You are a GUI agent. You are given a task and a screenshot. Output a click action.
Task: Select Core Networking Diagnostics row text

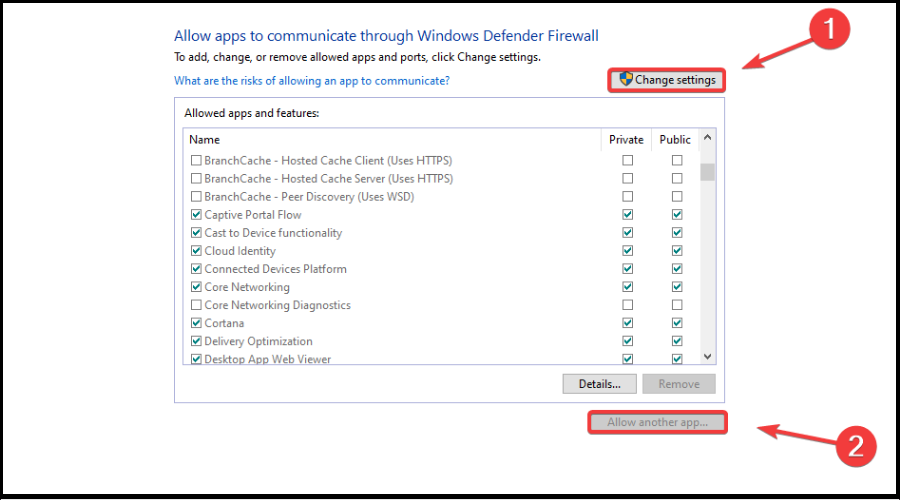tap(277, 305)
